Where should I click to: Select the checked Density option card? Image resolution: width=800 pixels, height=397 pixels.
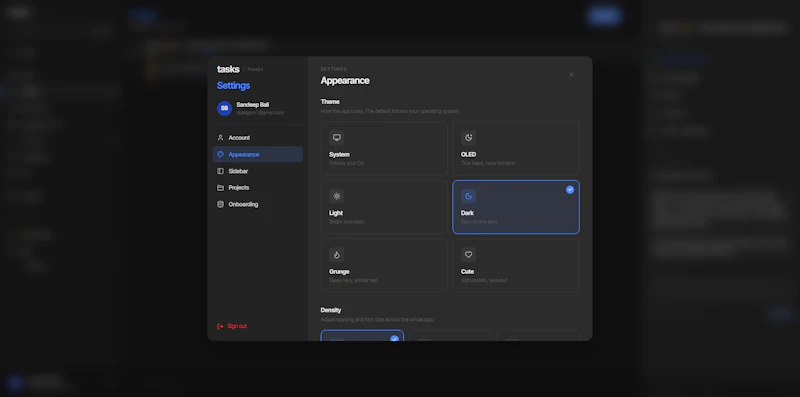tap(362, 336)
